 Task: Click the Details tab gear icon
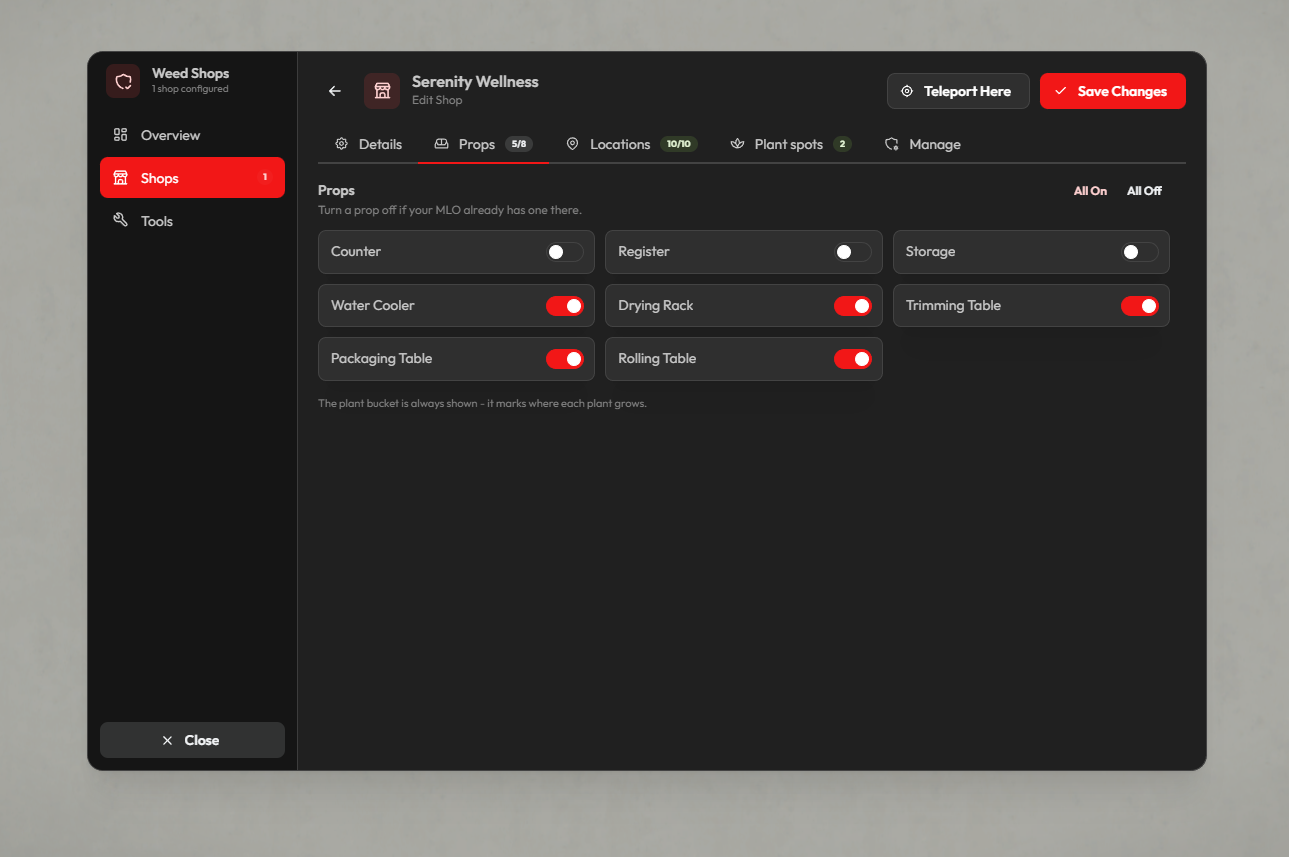tap(341, 144)
